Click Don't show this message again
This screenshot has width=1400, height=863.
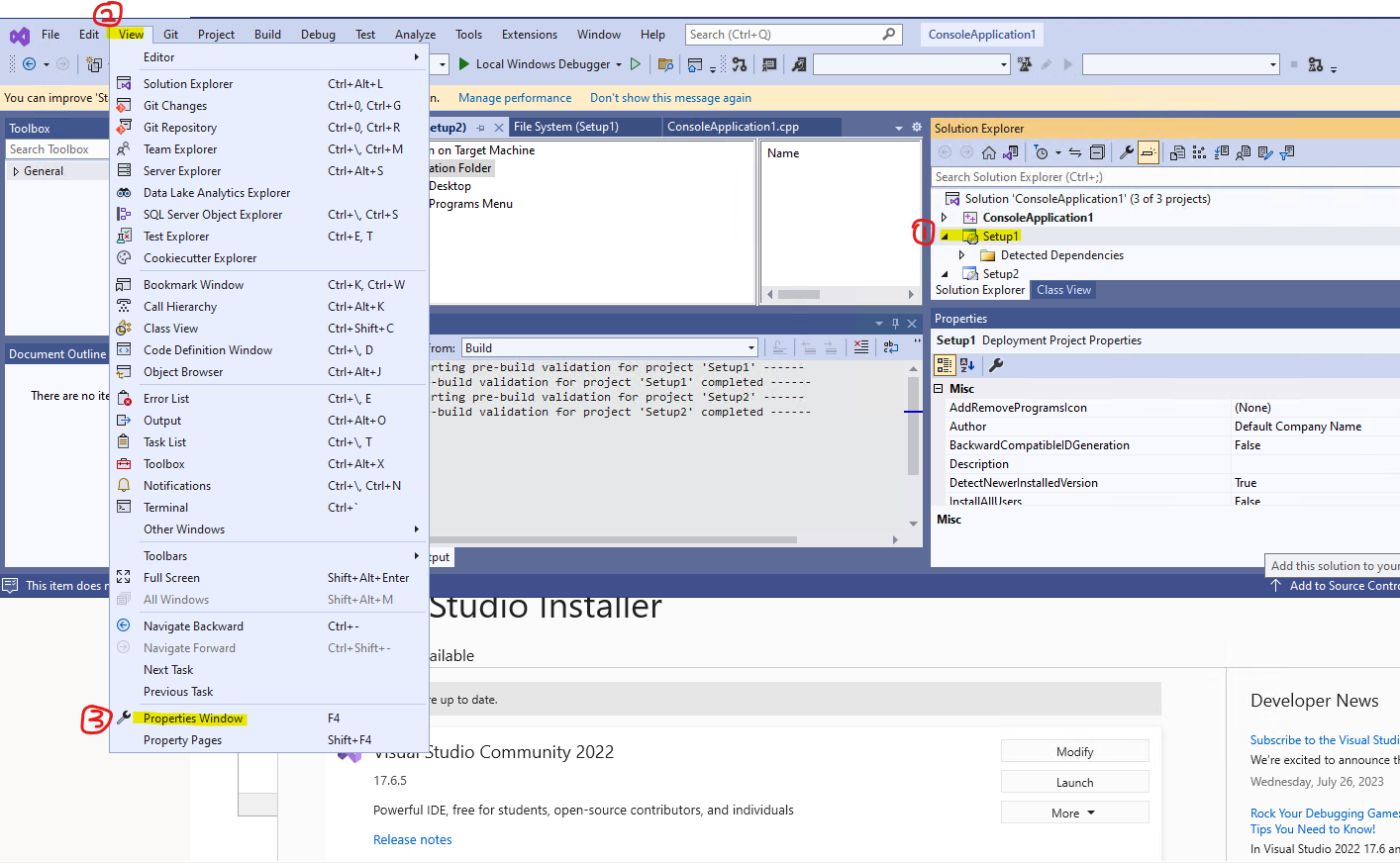[670, 98]
